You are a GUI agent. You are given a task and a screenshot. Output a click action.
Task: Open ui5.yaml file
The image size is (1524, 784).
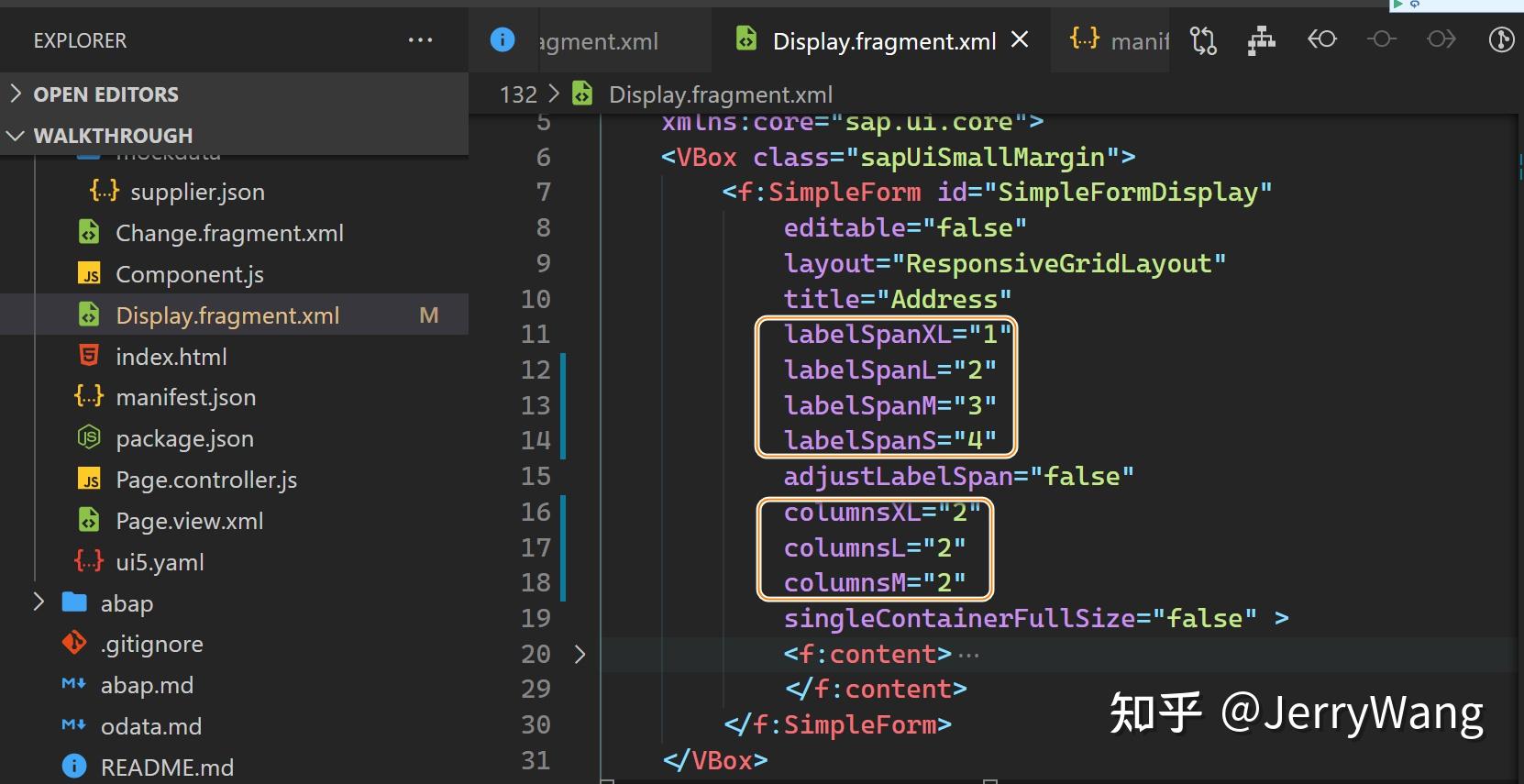pyautogui.click(x=160, y=562)
